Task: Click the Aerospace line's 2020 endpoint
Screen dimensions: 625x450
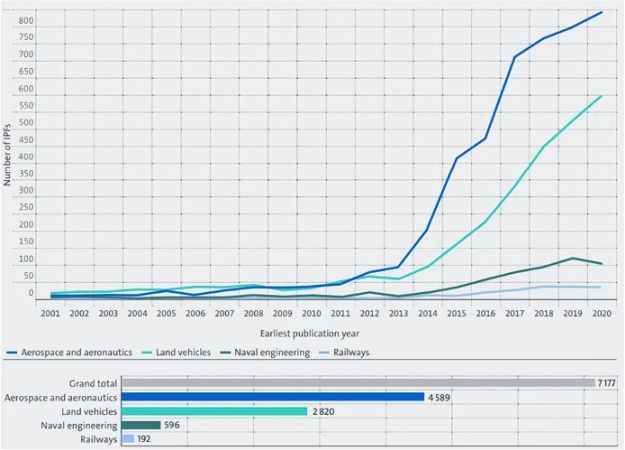Action: click(600, 13)
